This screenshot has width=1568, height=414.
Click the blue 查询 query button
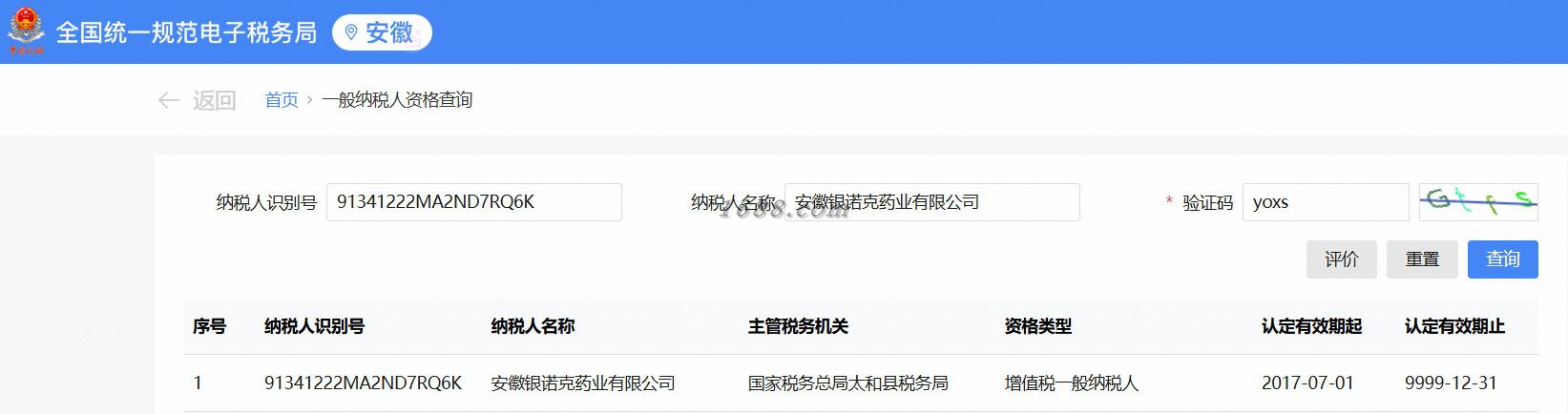tap(1503, 259)
